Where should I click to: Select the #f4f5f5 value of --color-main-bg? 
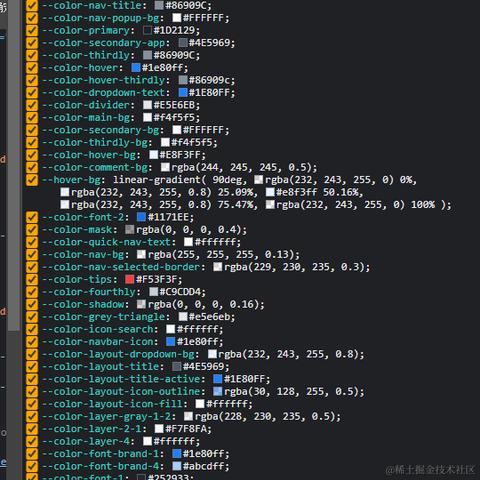pos(174,118)
